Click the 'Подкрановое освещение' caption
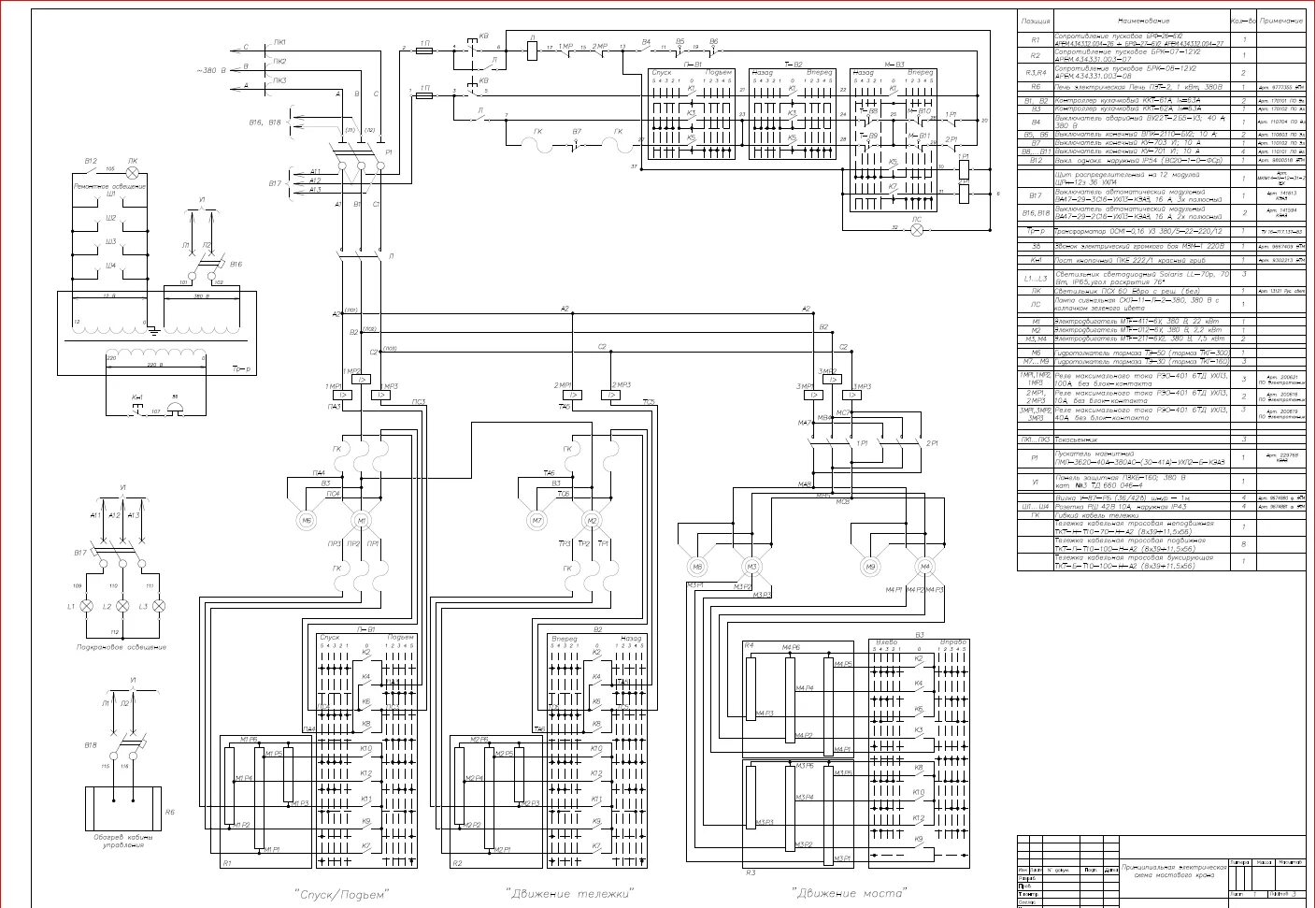Screen dimensions: 1316x908 (122, 647)
